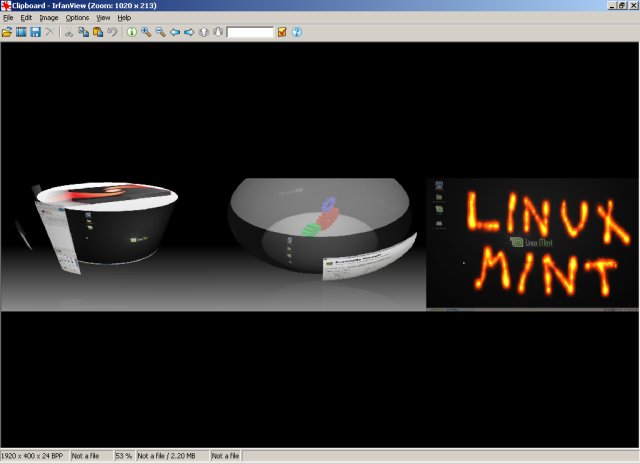
Task: Click '1920 x 400 x 24 BPP' status text
Action: coord(32,456)
